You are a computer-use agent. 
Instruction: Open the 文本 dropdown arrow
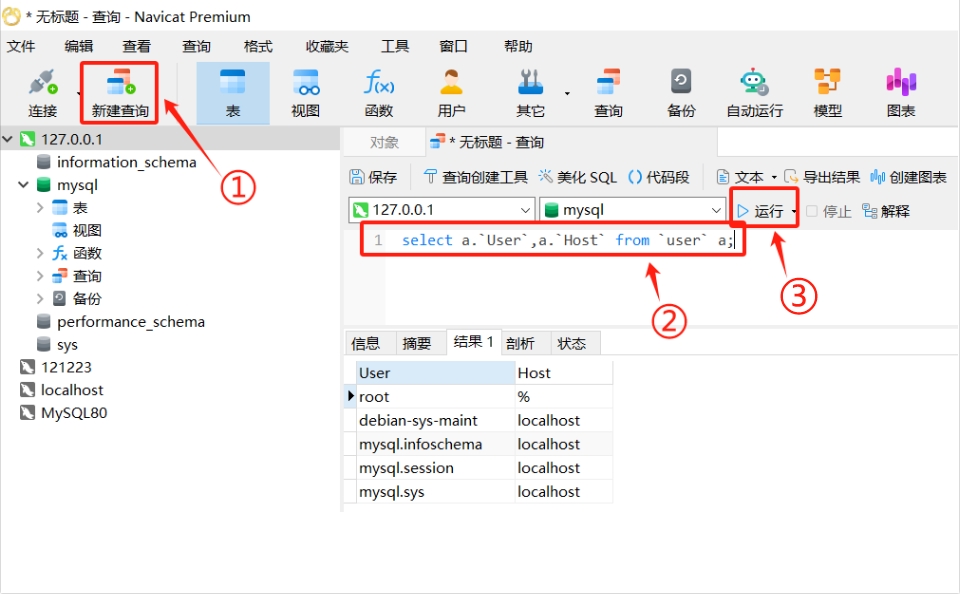point(774,178)
